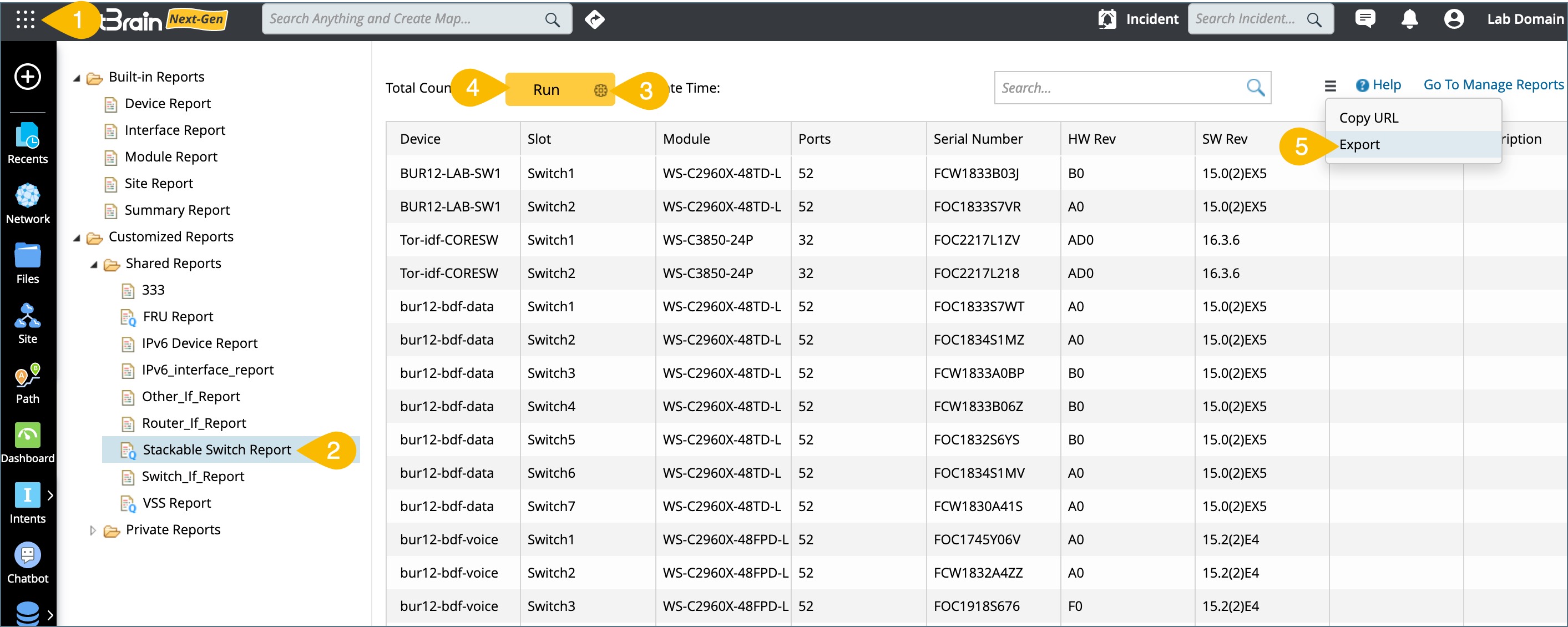The width and height of the screenshot is (1568, 627).
Task: Collapse the Shared Reports folder
Action: point(94,264)
